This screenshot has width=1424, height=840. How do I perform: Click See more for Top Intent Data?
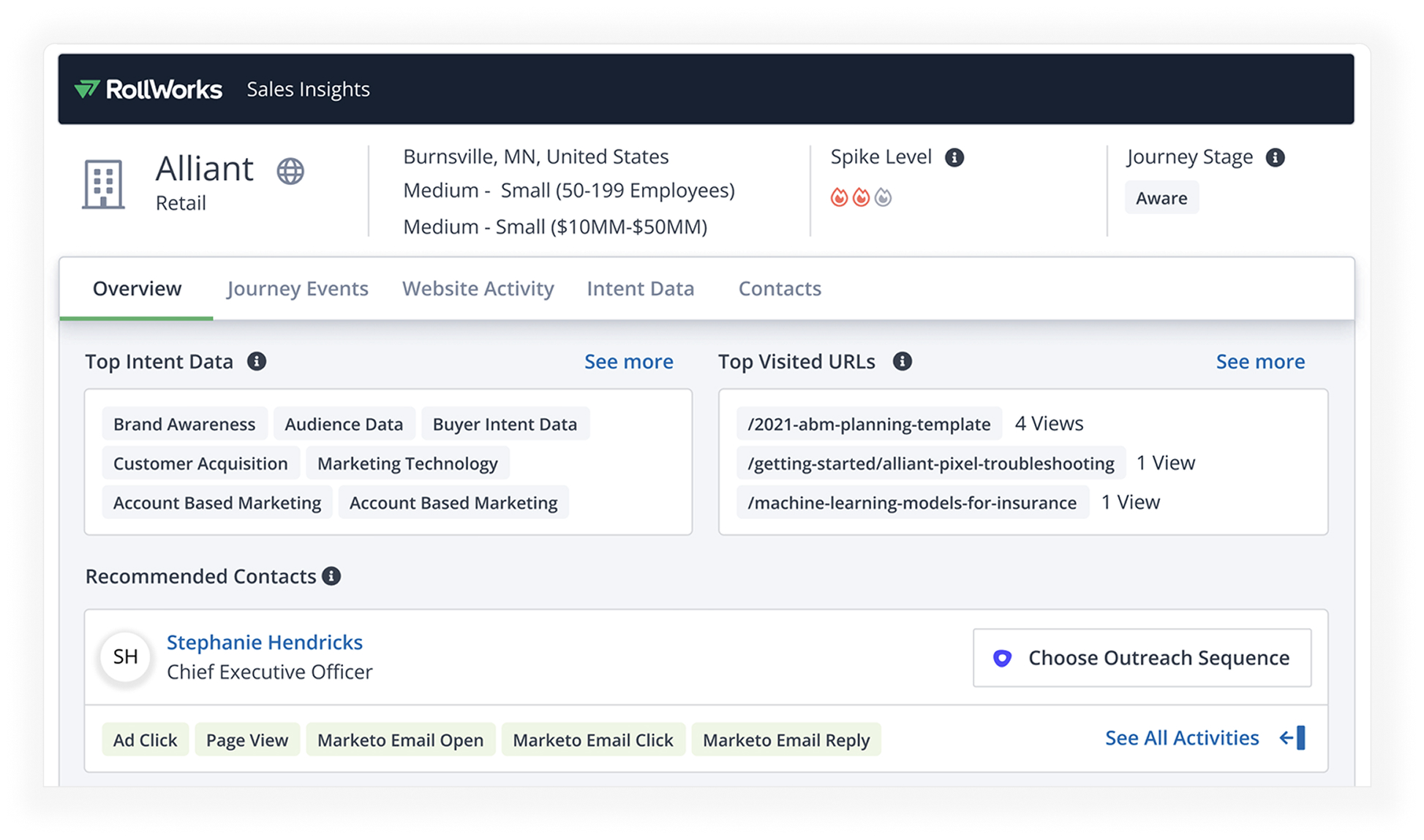click(x=629, y=361)
